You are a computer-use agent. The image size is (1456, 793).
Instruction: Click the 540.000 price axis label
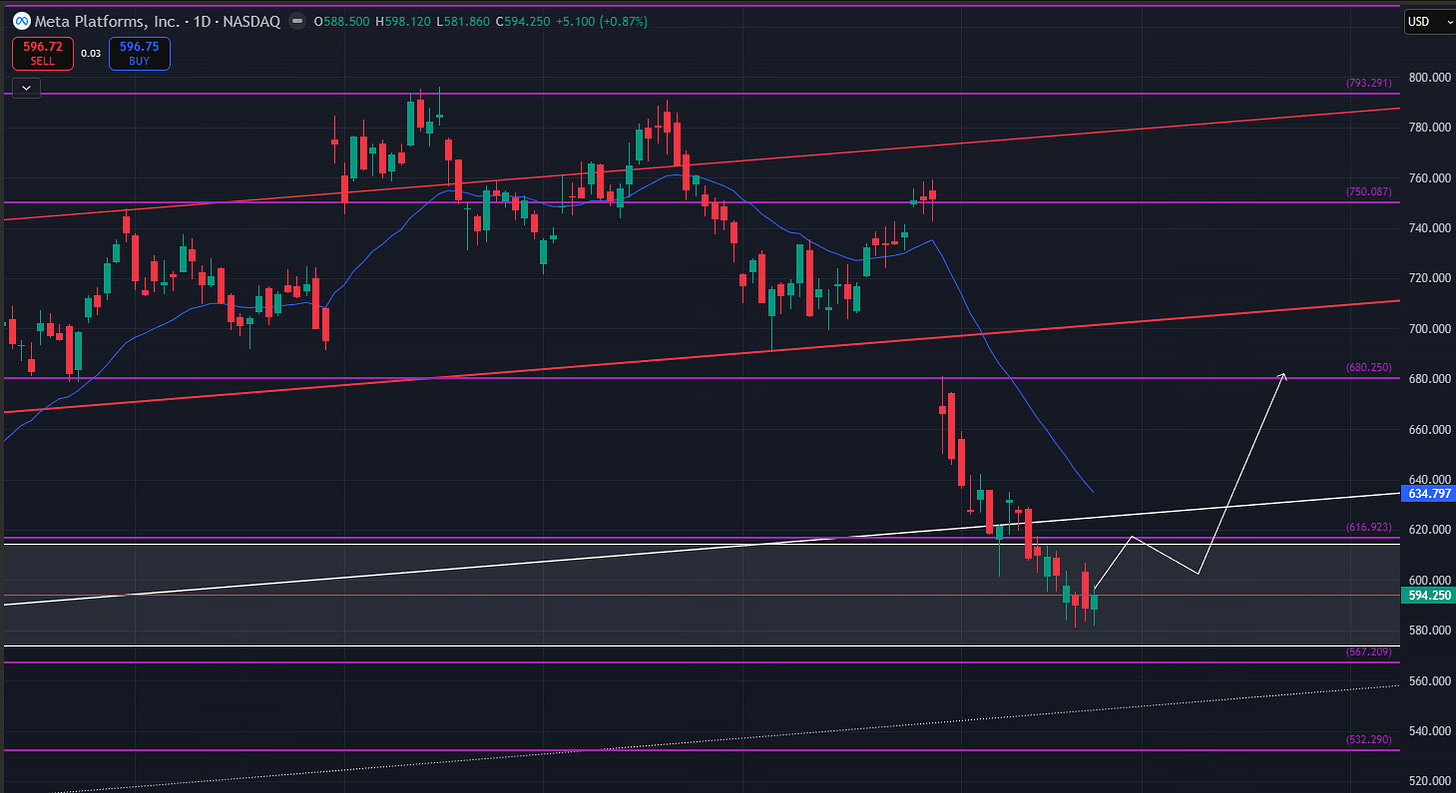pos(1430,731)
